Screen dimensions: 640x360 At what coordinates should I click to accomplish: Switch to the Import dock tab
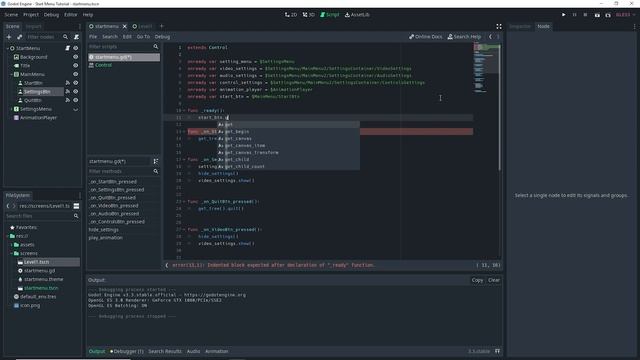(33, 26)
